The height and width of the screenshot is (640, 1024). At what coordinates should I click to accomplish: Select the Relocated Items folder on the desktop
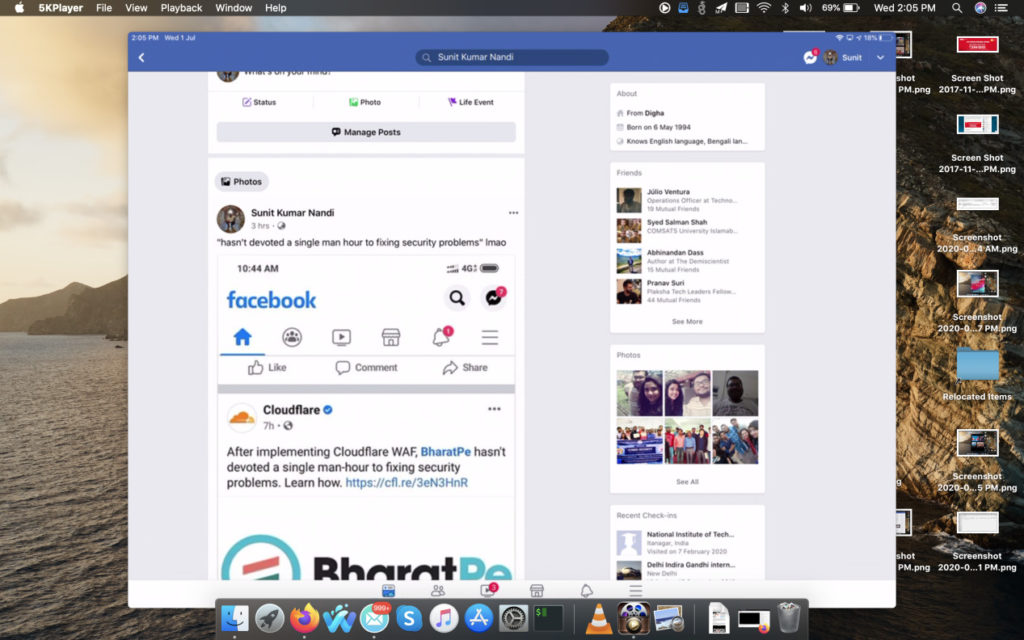click(977, 372)
